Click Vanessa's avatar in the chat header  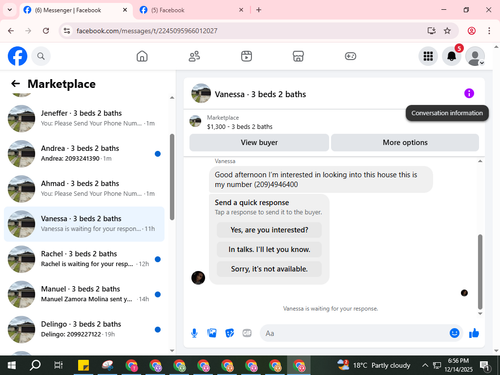pos(201,93)
